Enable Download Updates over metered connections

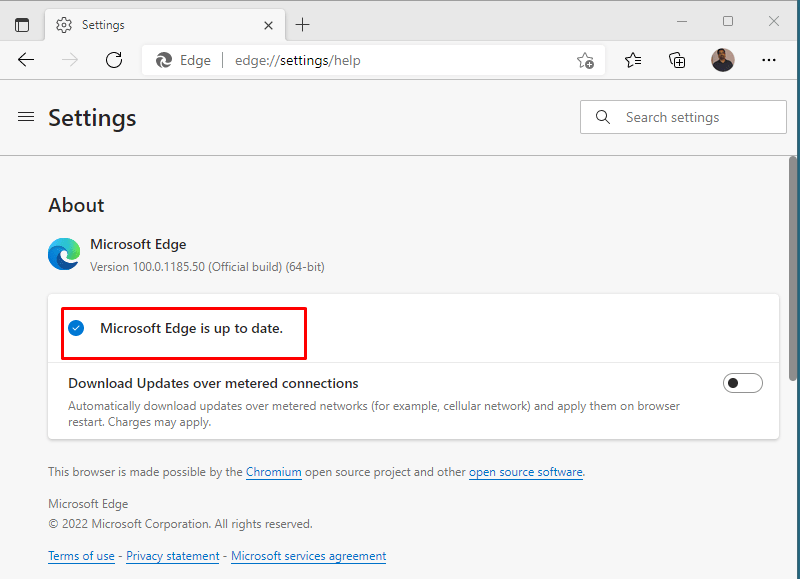point(743,382)
